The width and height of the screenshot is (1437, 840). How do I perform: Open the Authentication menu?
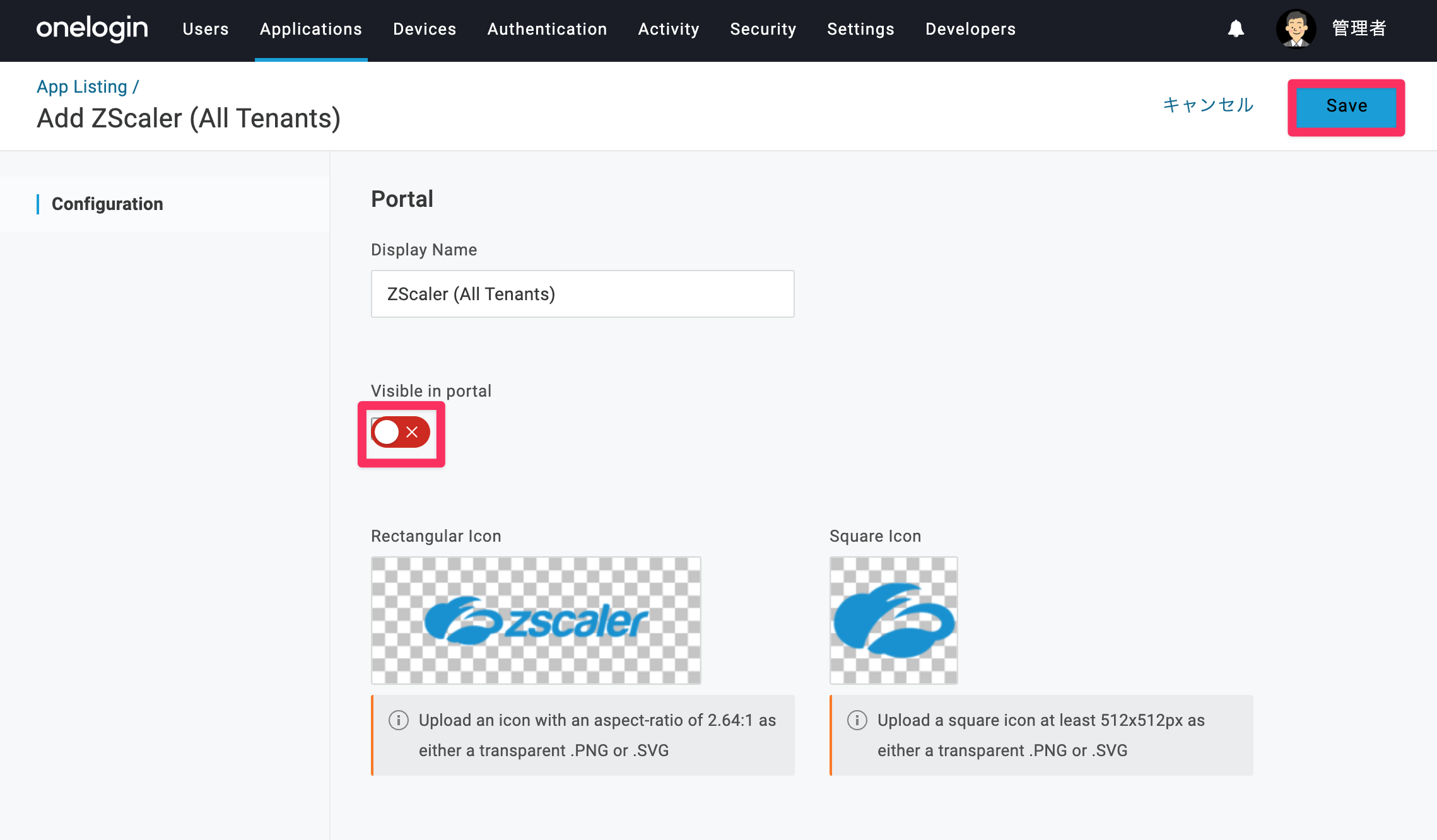point(547,29)
